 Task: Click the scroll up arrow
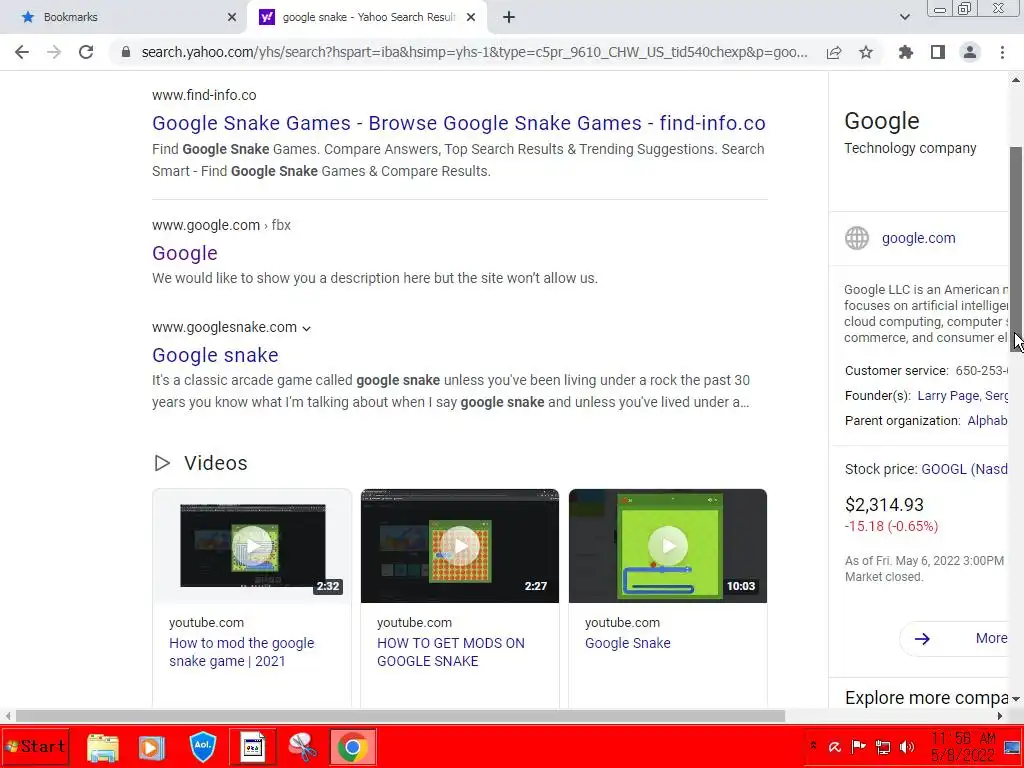pos(1016,80)
